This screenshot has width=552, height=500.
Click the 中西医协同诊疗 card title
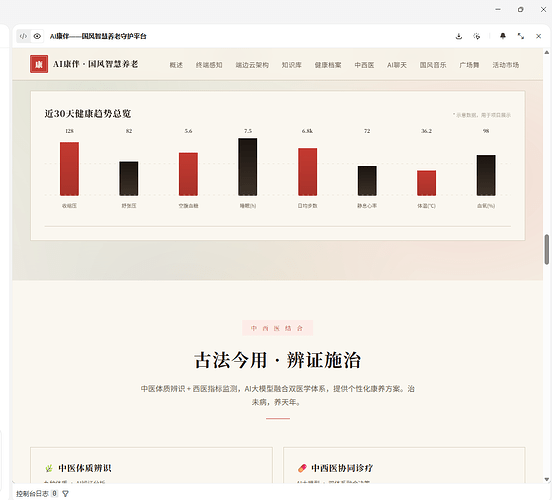[342, 468]
